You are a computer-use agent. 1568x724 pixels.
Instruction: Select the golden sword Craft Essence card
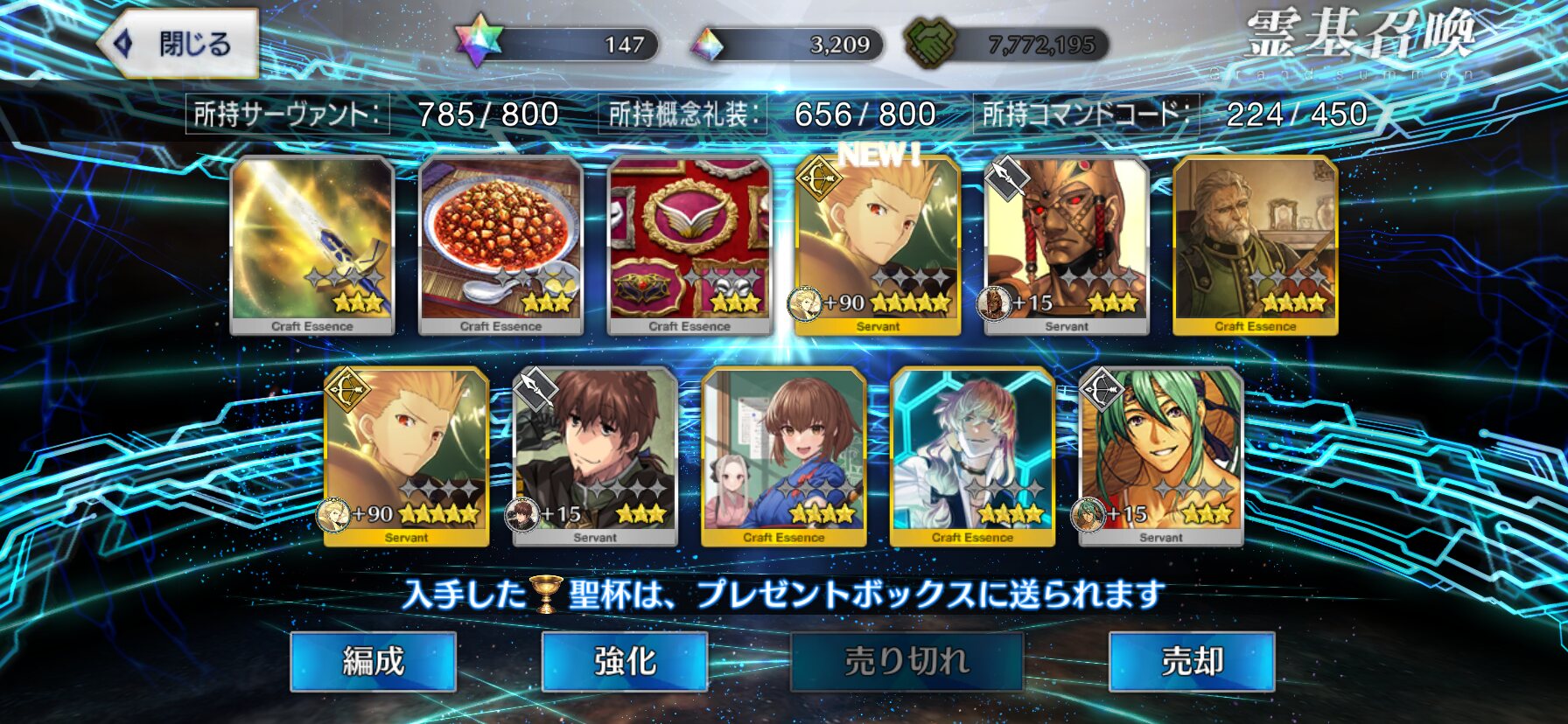click(312, 247)
